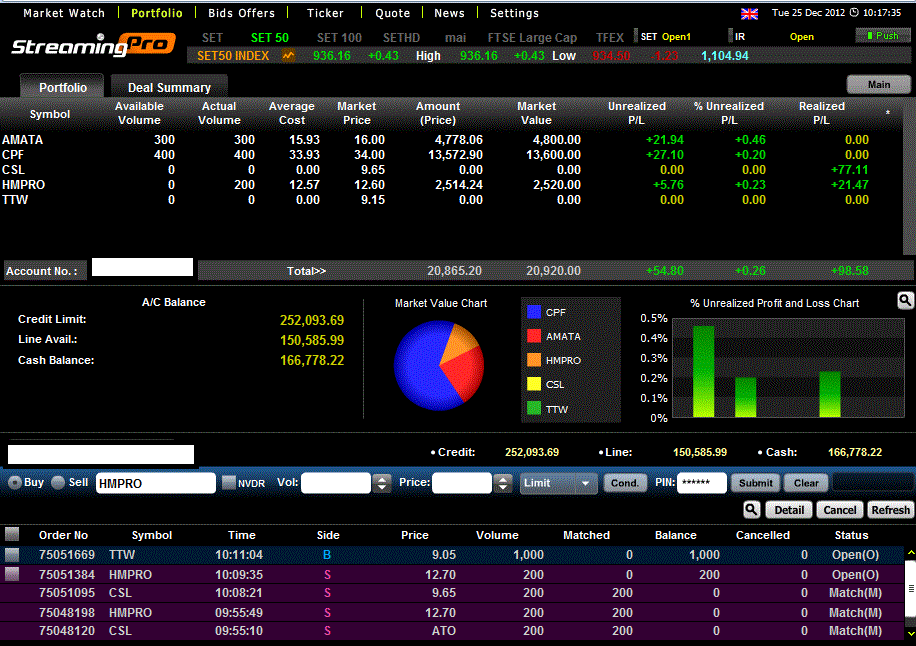Click the StreamingPro logo

[x=93, y=45]
